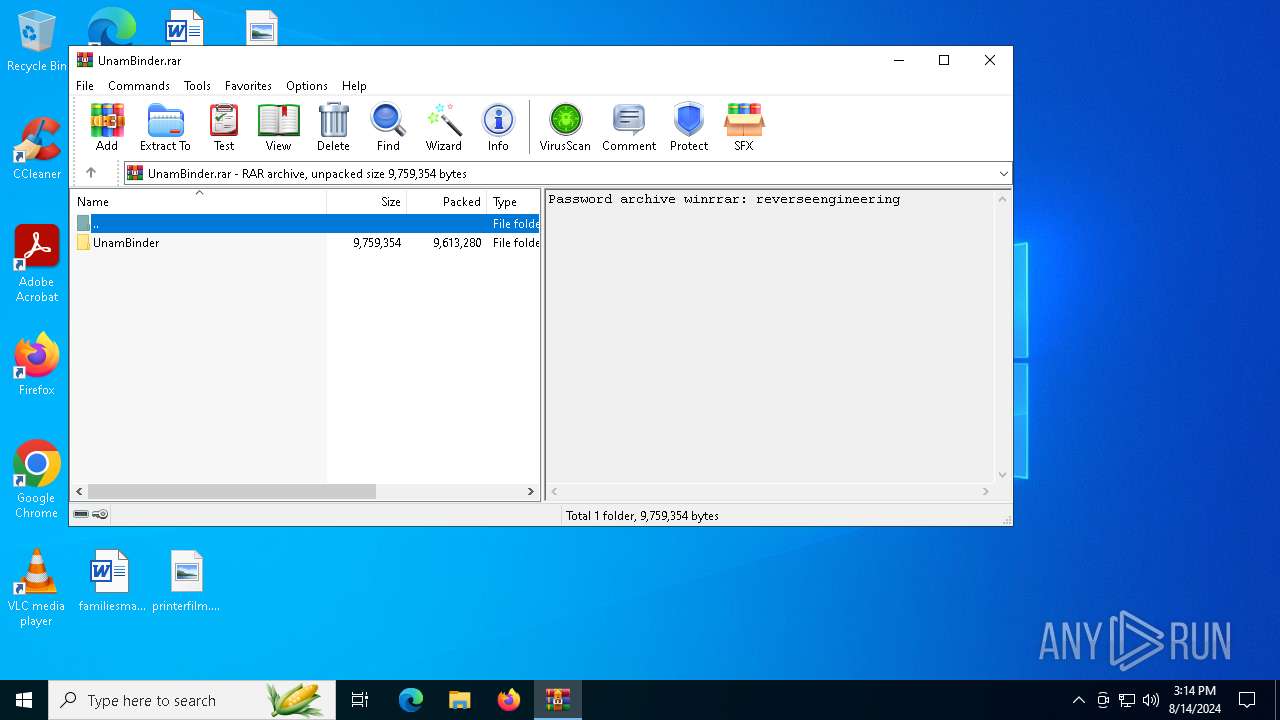The width and height of the screenshot is (1280, 720).
Task: Open the Options menu
Action: pos(307,86)
